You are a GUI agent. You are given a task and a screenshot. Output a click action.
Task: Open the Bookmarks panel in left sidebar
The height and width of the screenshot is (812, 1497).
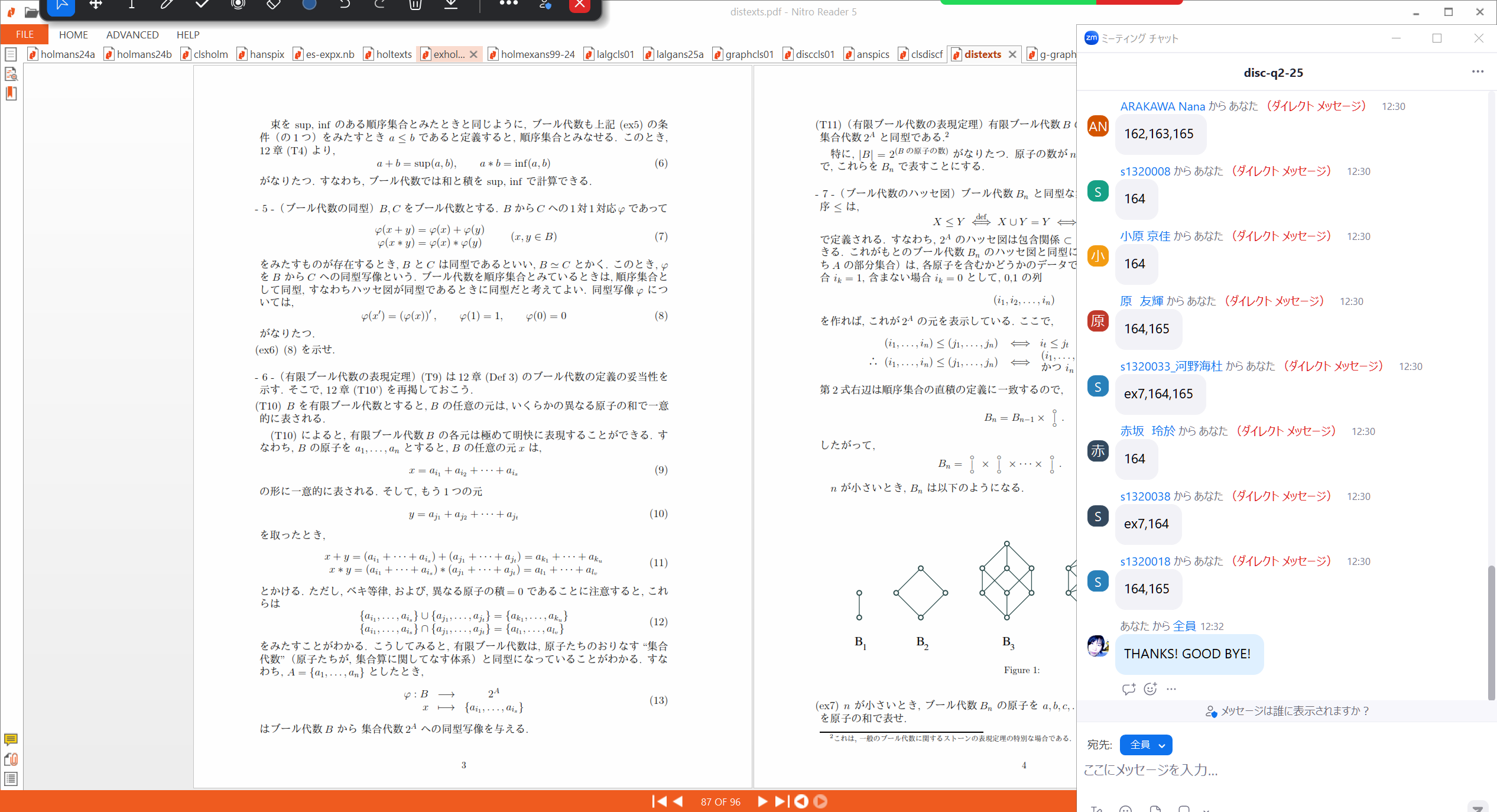point(11,93)
